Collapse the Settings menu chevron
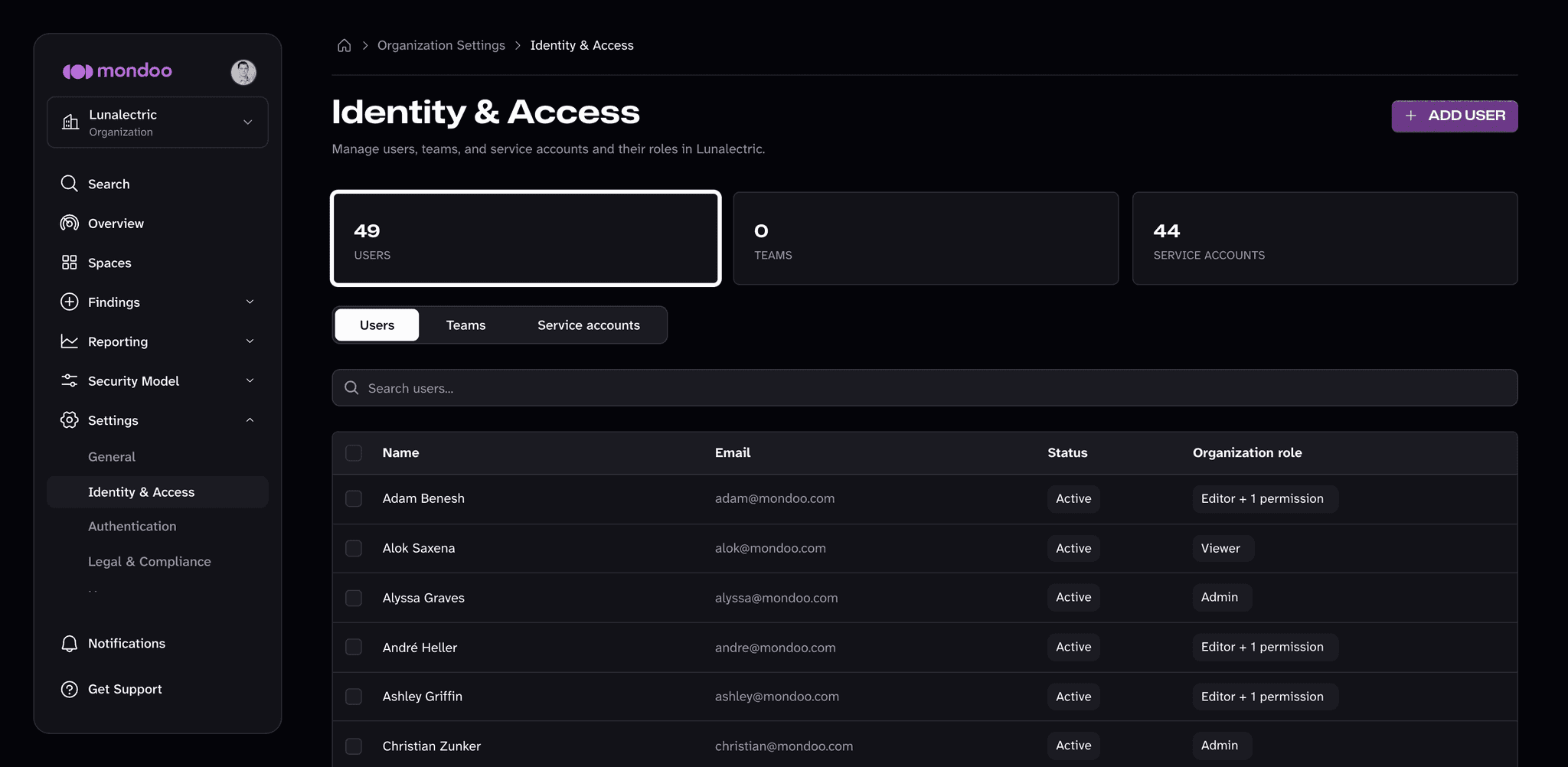1568x767 pixels. tap(250, 420)
